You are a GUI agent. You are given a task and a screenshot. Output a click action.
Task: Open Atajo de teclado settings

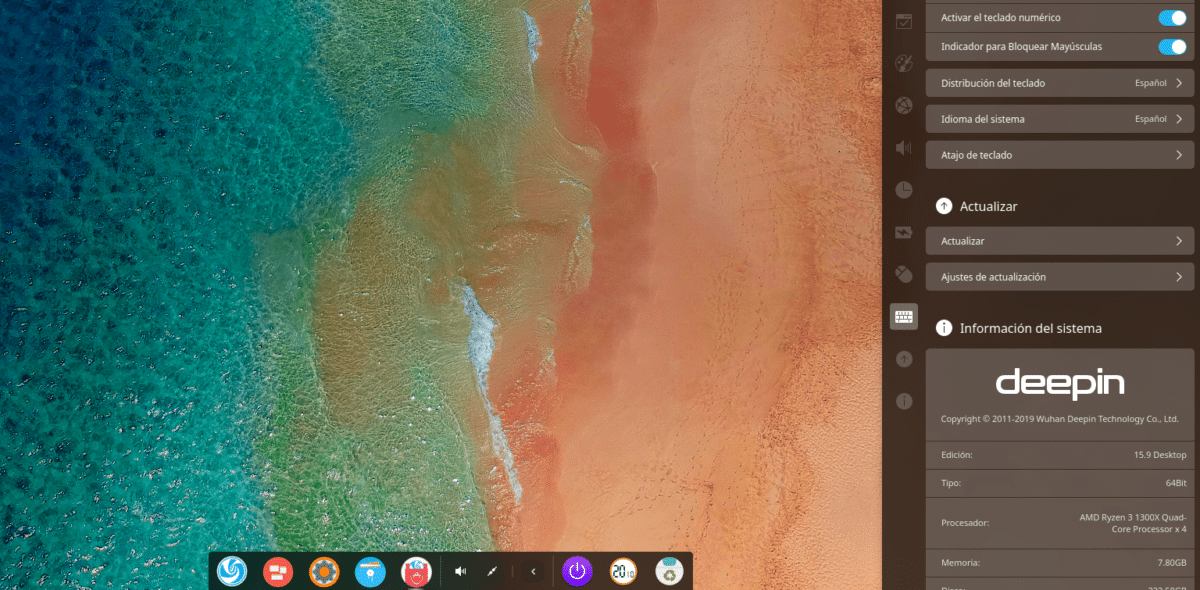point(1059,155)
